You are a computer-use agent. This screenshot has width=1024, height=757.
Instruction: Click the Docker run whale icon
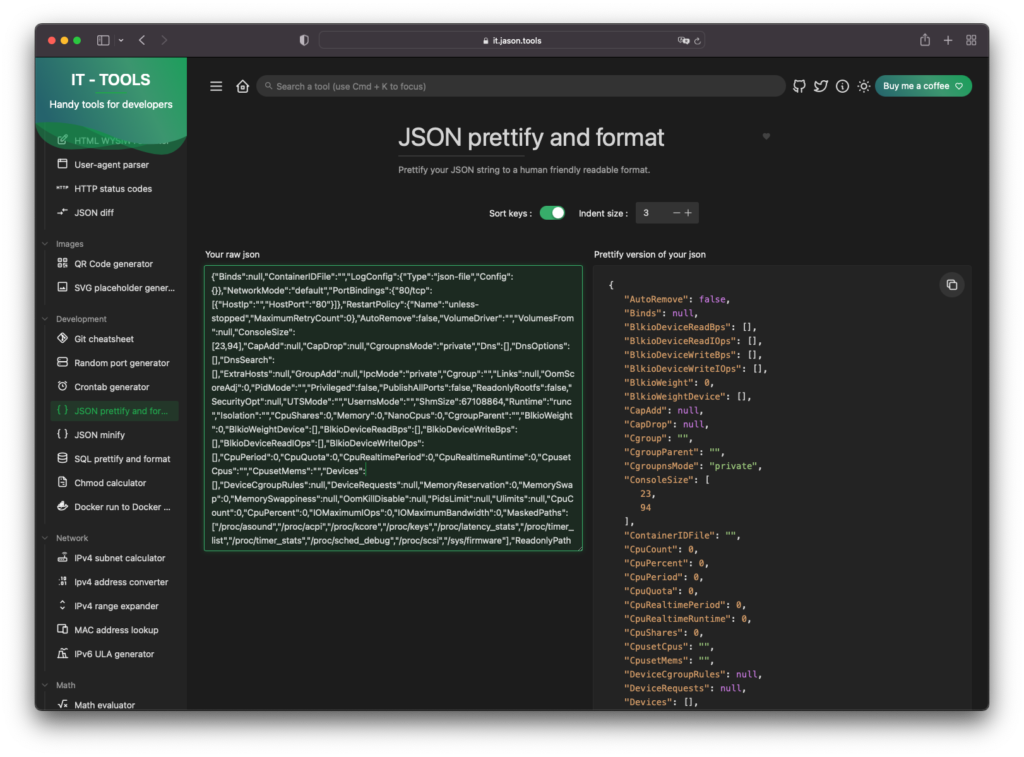click(x=62, y=506)
